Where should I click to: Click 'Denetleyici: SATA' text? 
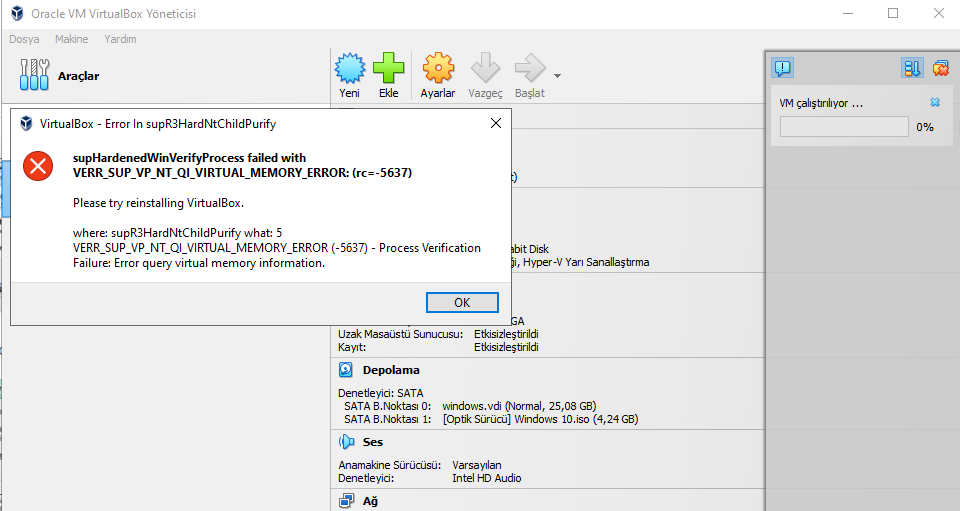click(x=381, y=393)
